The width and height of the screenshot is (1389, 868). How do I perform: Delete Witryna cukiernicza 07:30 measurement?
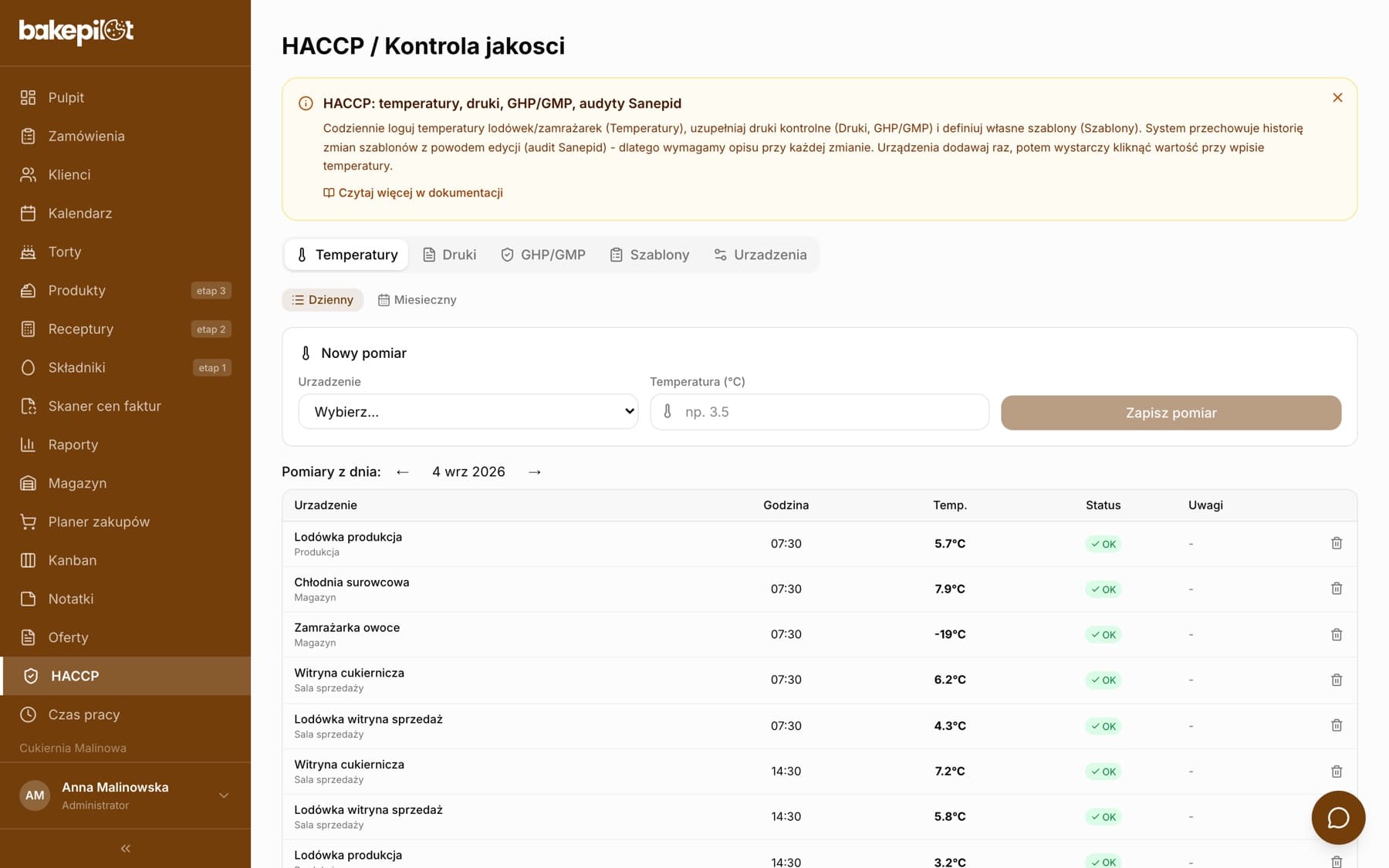(1337, 680)
